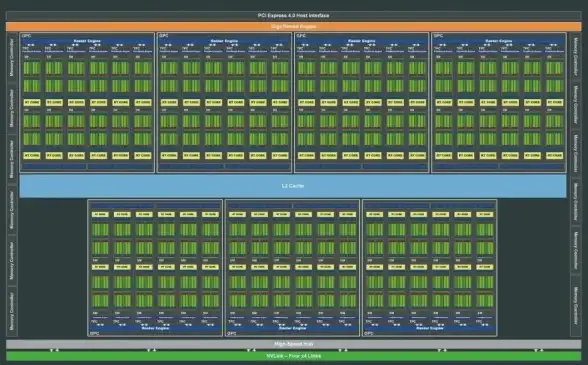Select the orange GigaThread Engine bar
This screenshot has width=588, height=365.
(x=294, y=27)
